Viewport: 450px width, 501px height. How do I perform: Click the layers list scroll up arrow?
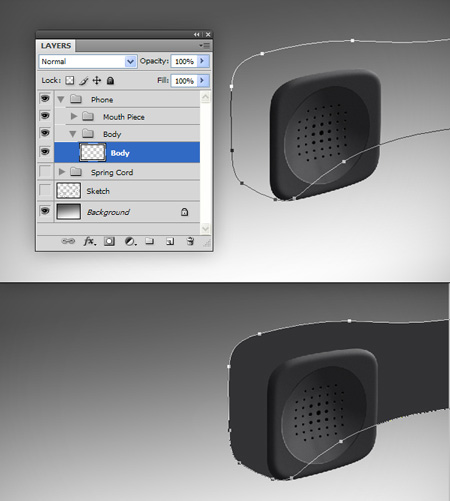click(x=205, y=97)
